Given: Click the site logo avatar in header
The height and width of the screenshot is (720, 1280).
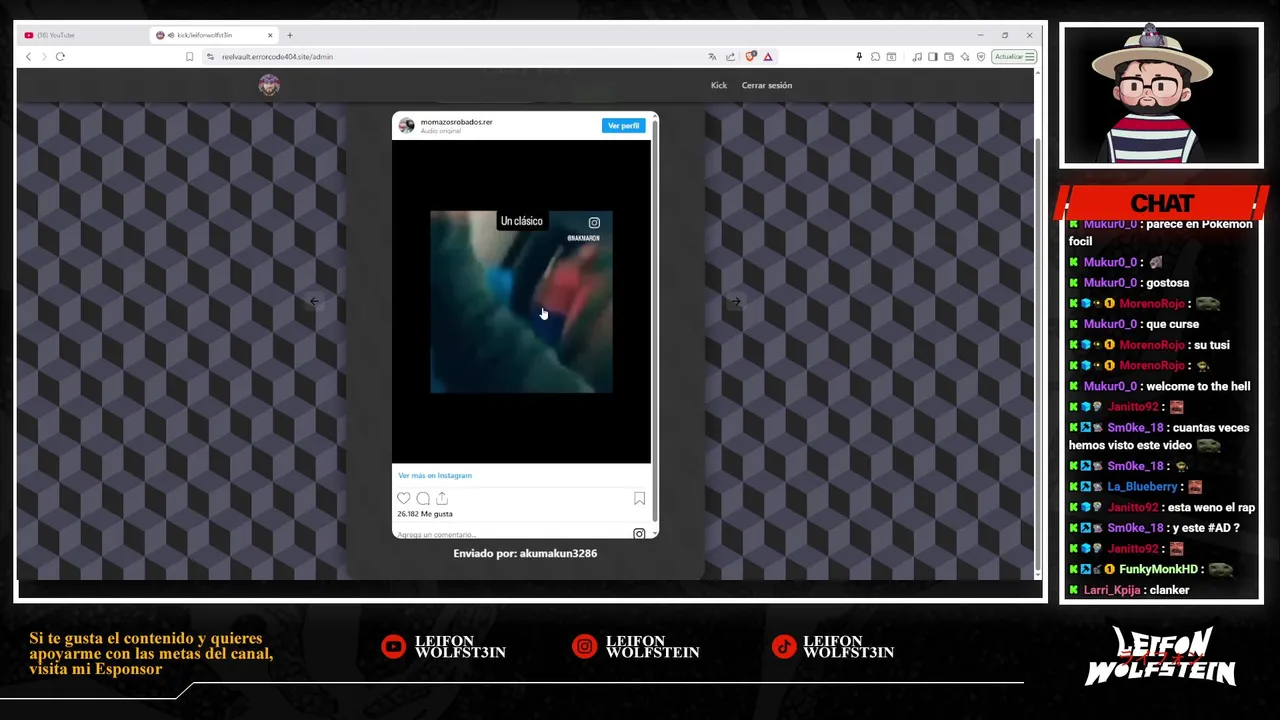Looking at the screenshot, I should point(269,85).
